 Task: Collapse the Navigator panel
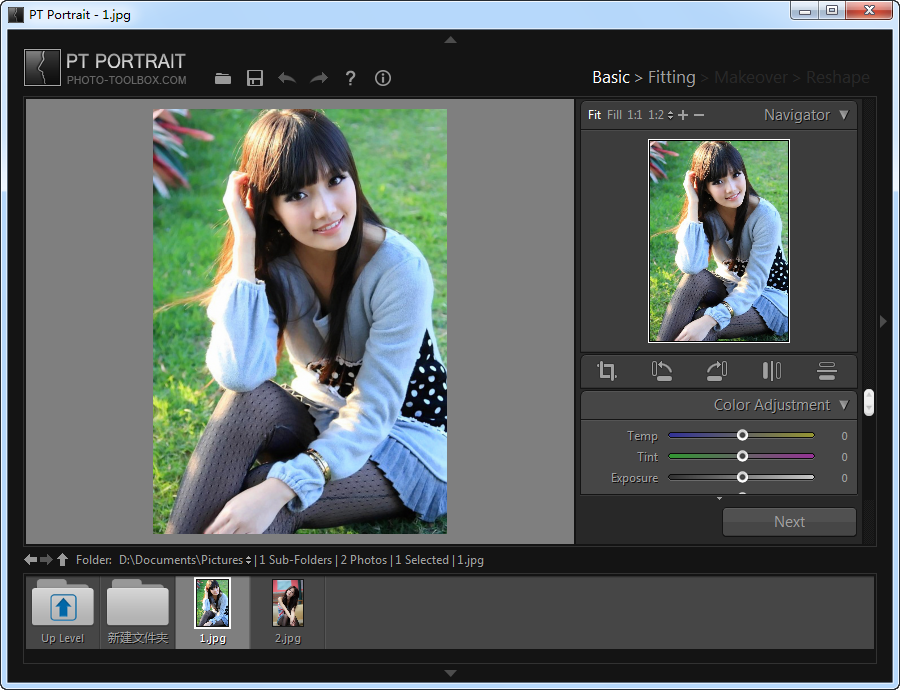[843, 115]
